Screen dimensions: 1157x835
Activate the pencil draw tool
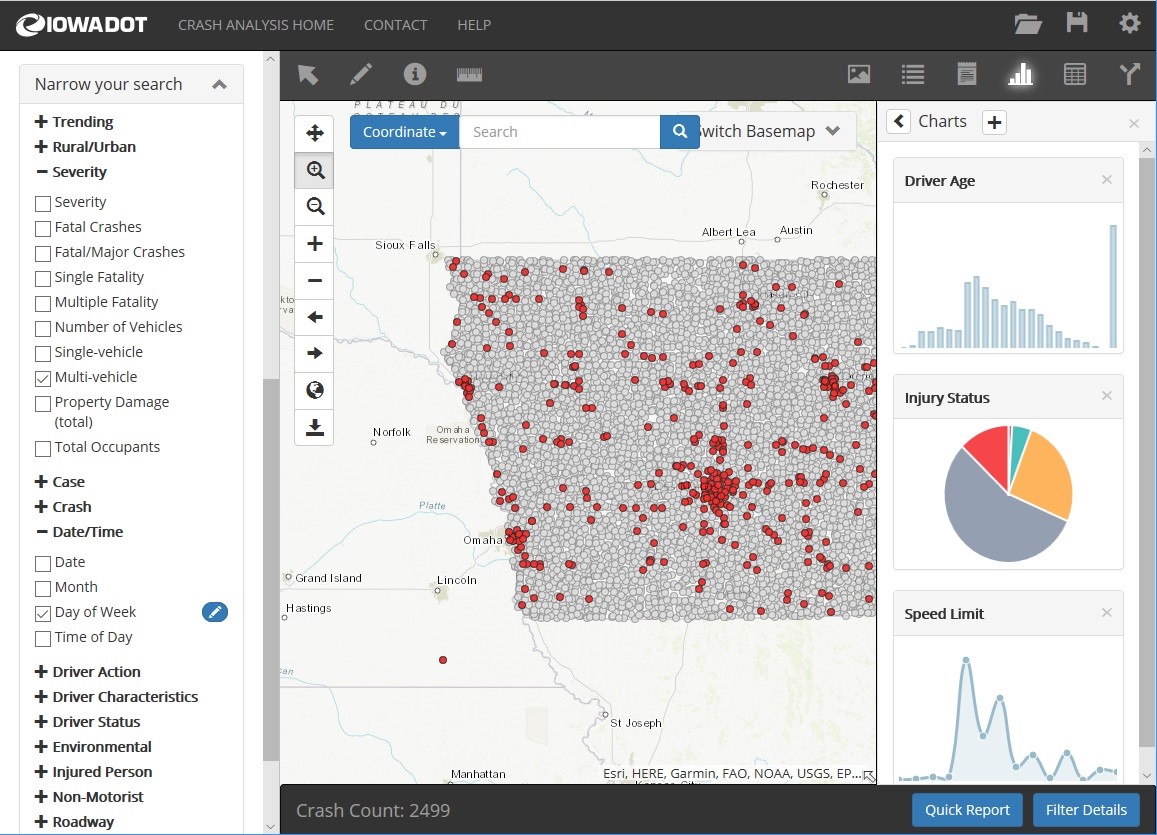[x=360, y=74]
